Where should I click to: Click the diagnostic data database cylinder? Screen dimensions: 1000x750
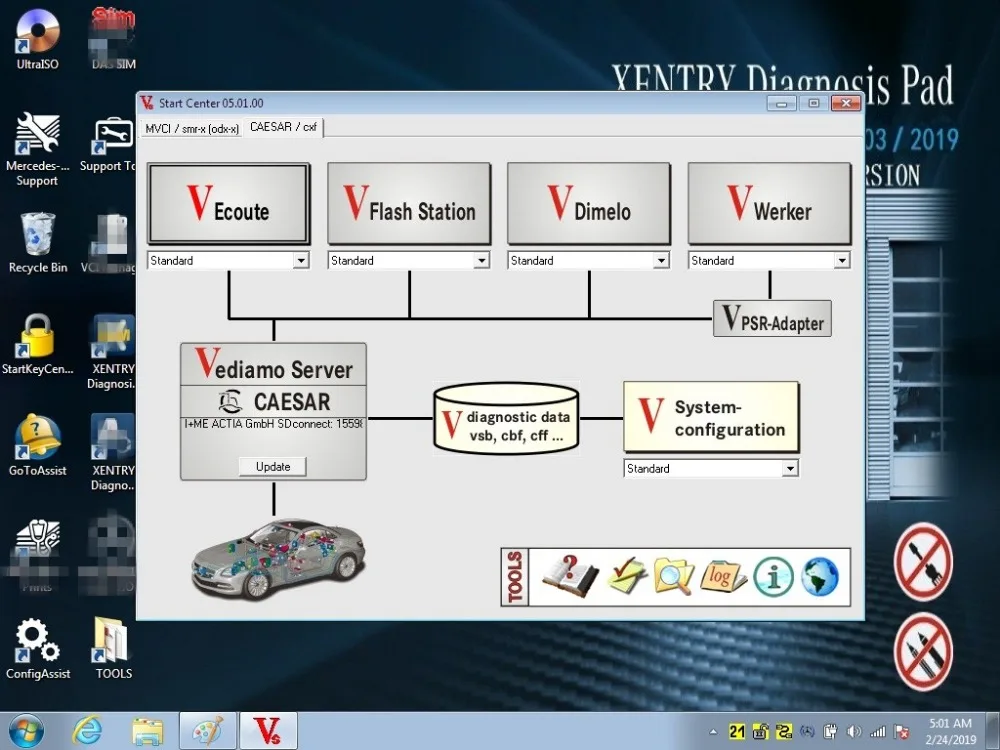tap(506, 418)
